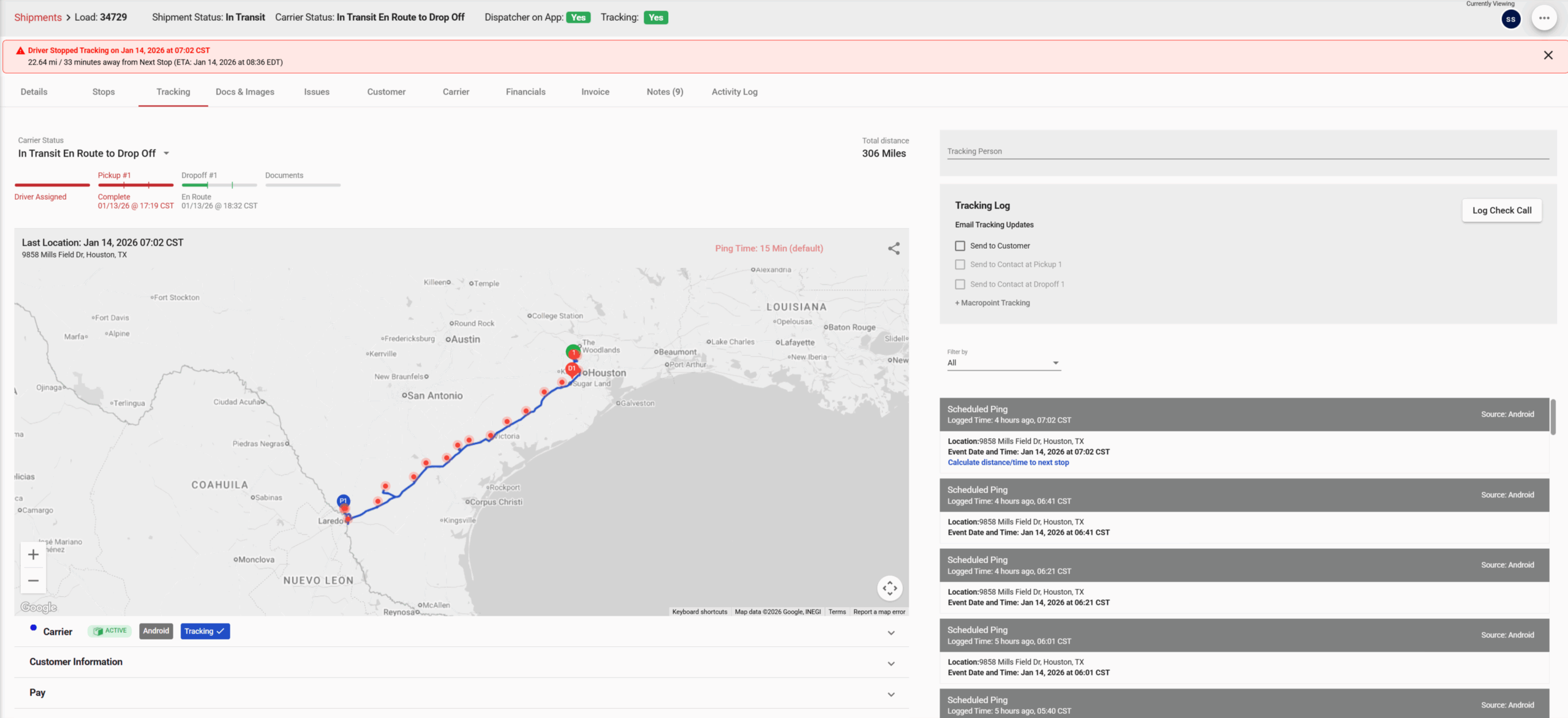This screenshot has height=718, width=1568.
Task: Click the blue P1 pickup map marker
Action: (x=344, y=501)
